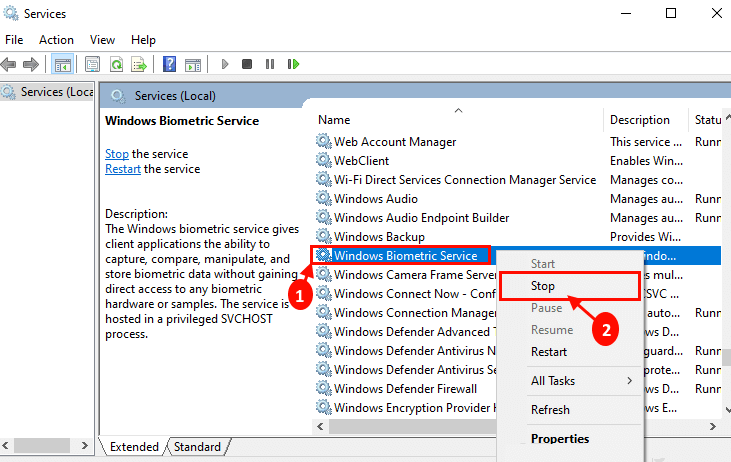
Task: Click the tree pane's scroll-left arrow
Action: click(5, 445)
